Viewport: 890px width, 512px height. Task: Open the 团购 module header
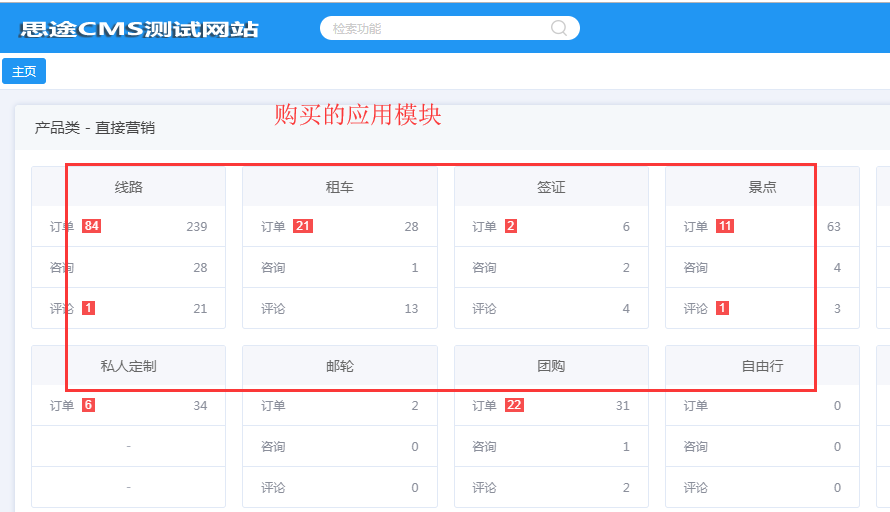tap(551, 366)
